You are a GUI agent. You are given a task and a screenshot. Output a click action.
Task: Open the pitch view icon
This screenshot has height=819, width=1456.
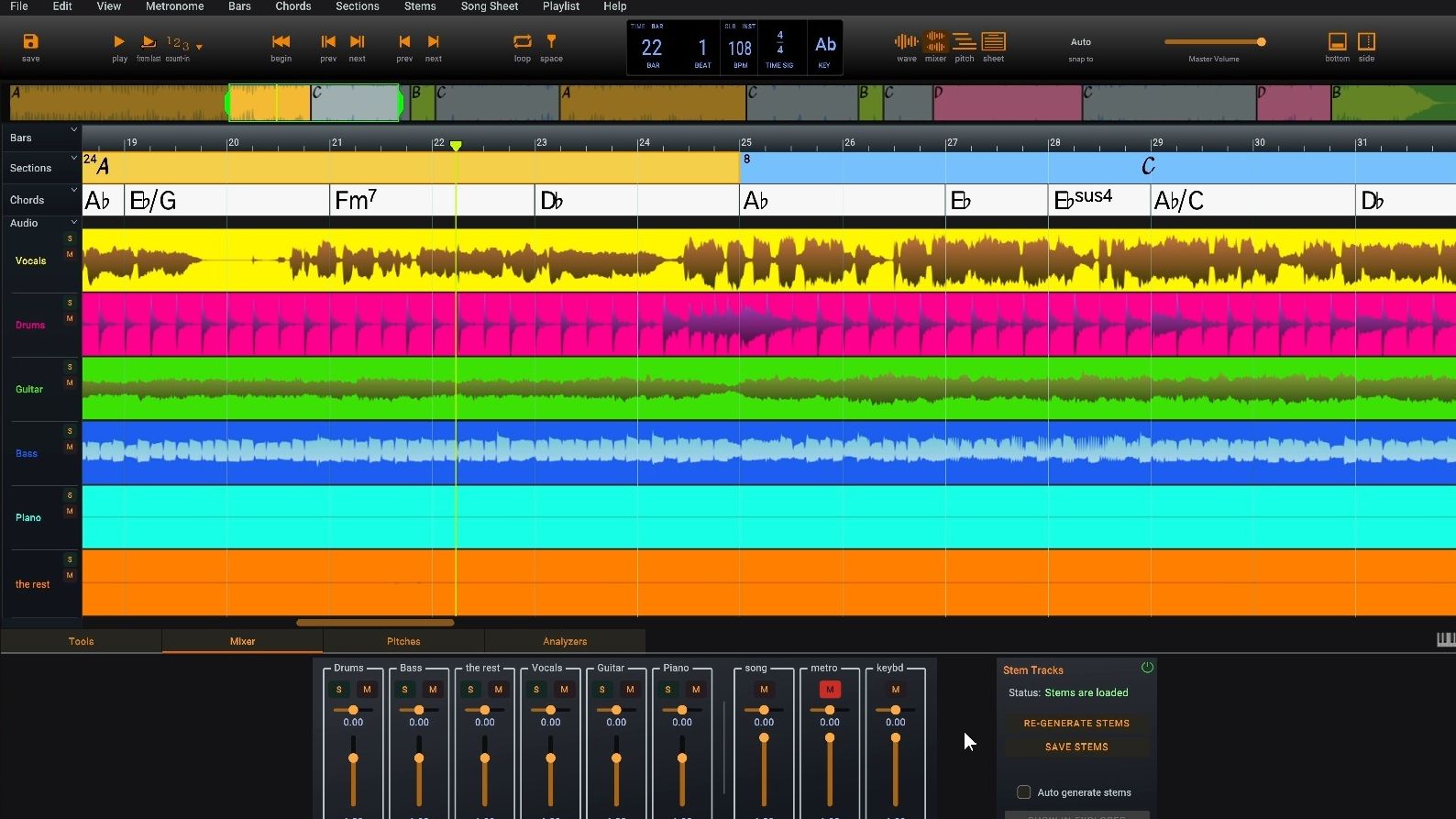[964, 42]
